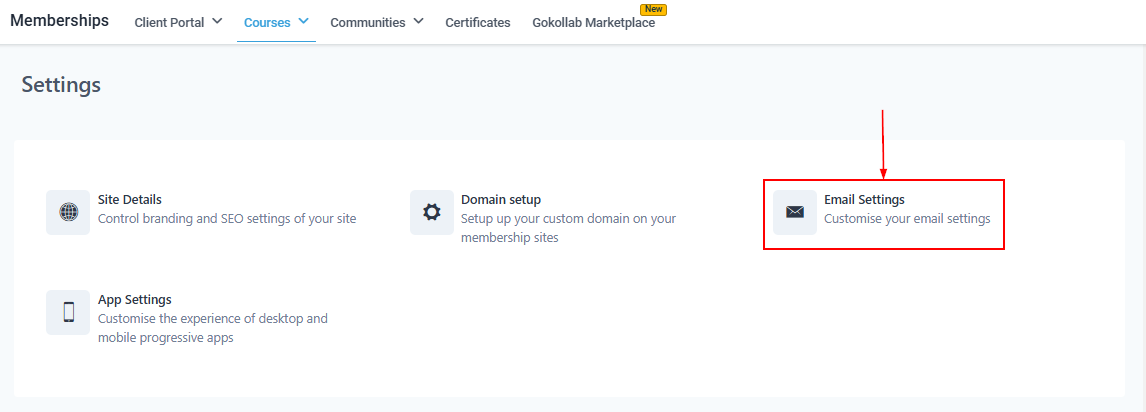Viewport: 1146px width, 412px height.
Task: Open the Email Settings title link
Action: coord(864,200)
